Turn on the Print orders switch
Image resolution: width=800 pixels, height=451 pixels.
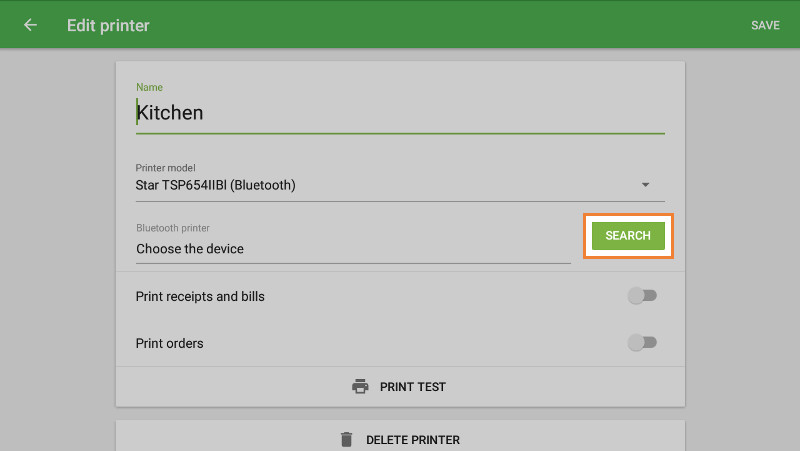click(641, 343)
